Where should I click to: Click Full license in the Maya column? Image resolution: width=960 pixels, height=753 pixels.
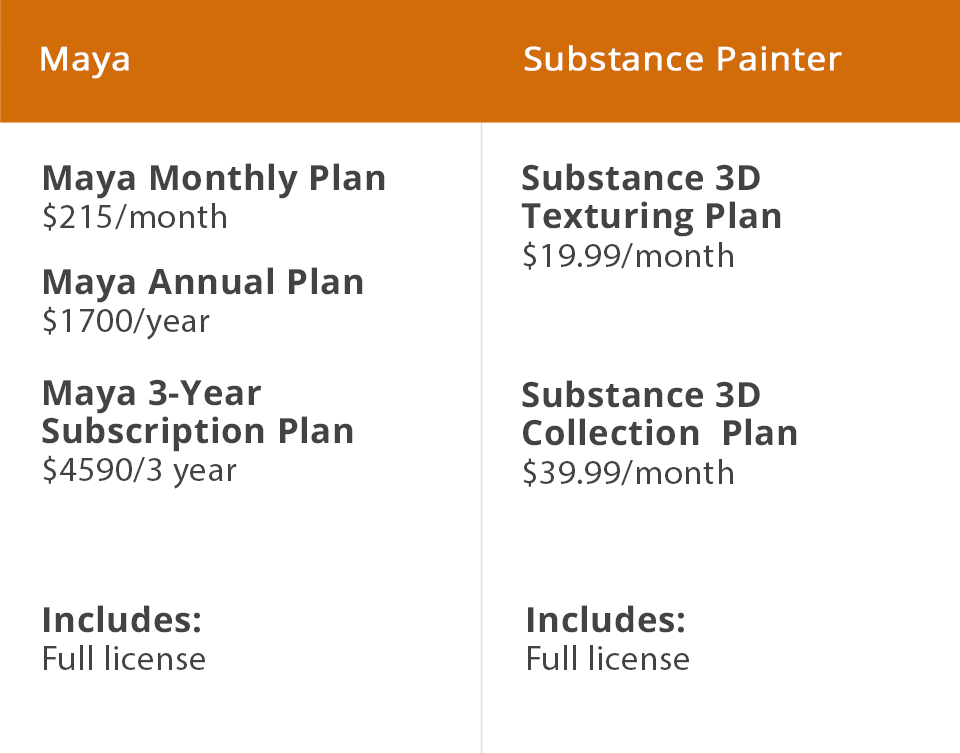[124, 659]
